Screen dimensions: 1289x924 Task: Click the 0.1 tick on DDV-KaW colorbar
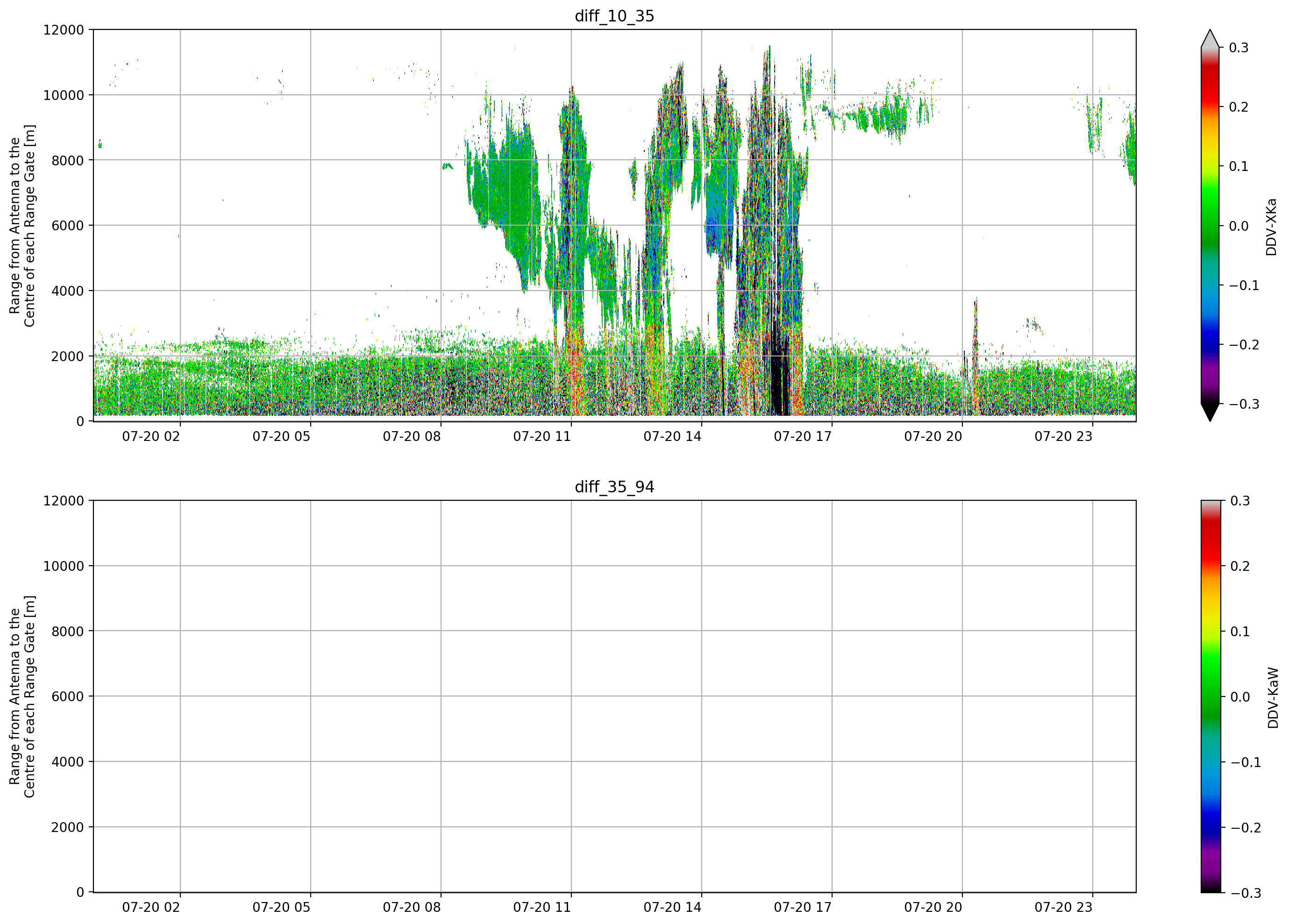point(1240,632)
